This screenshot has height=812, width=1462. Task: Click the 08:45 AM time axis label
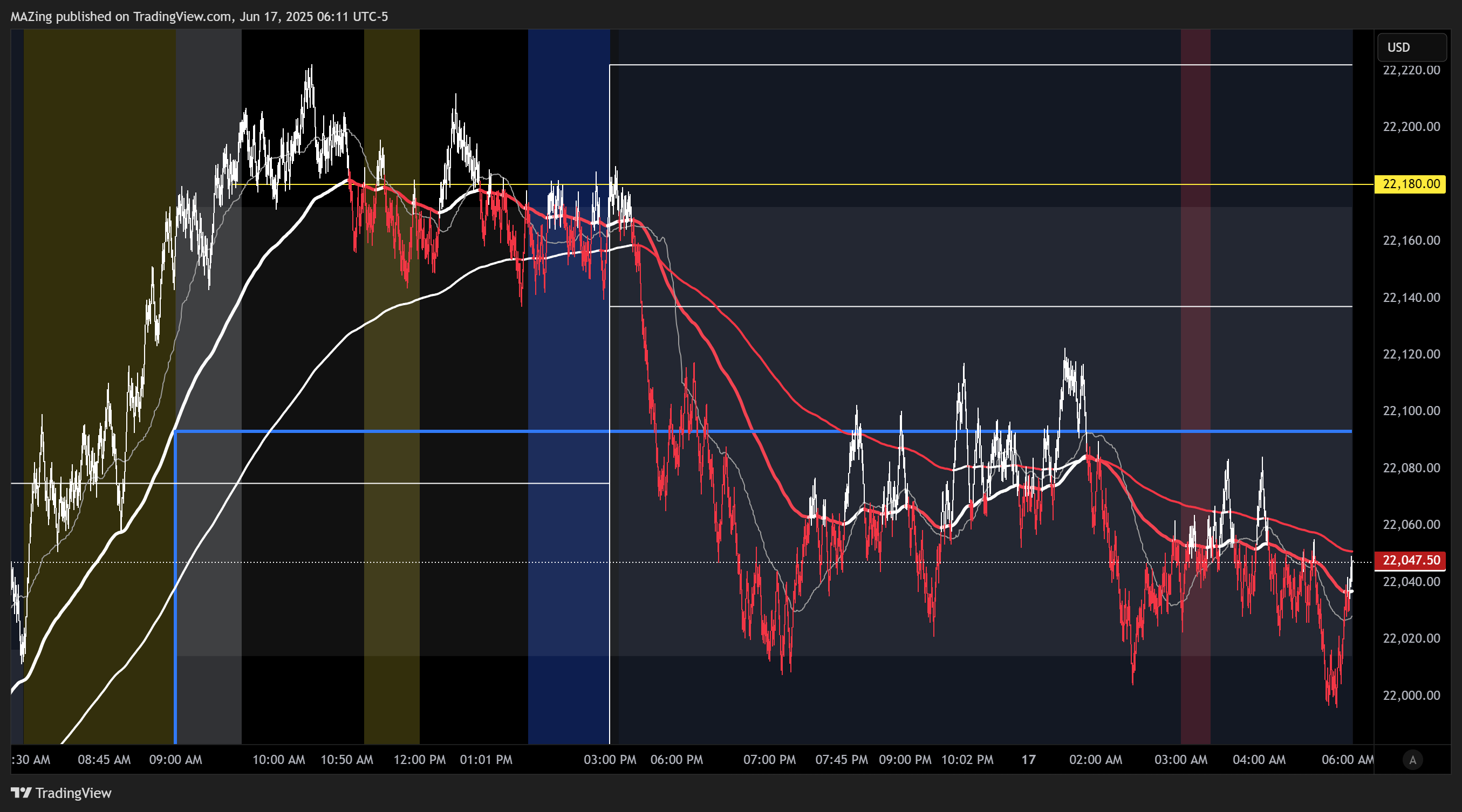tap(104, 760)
